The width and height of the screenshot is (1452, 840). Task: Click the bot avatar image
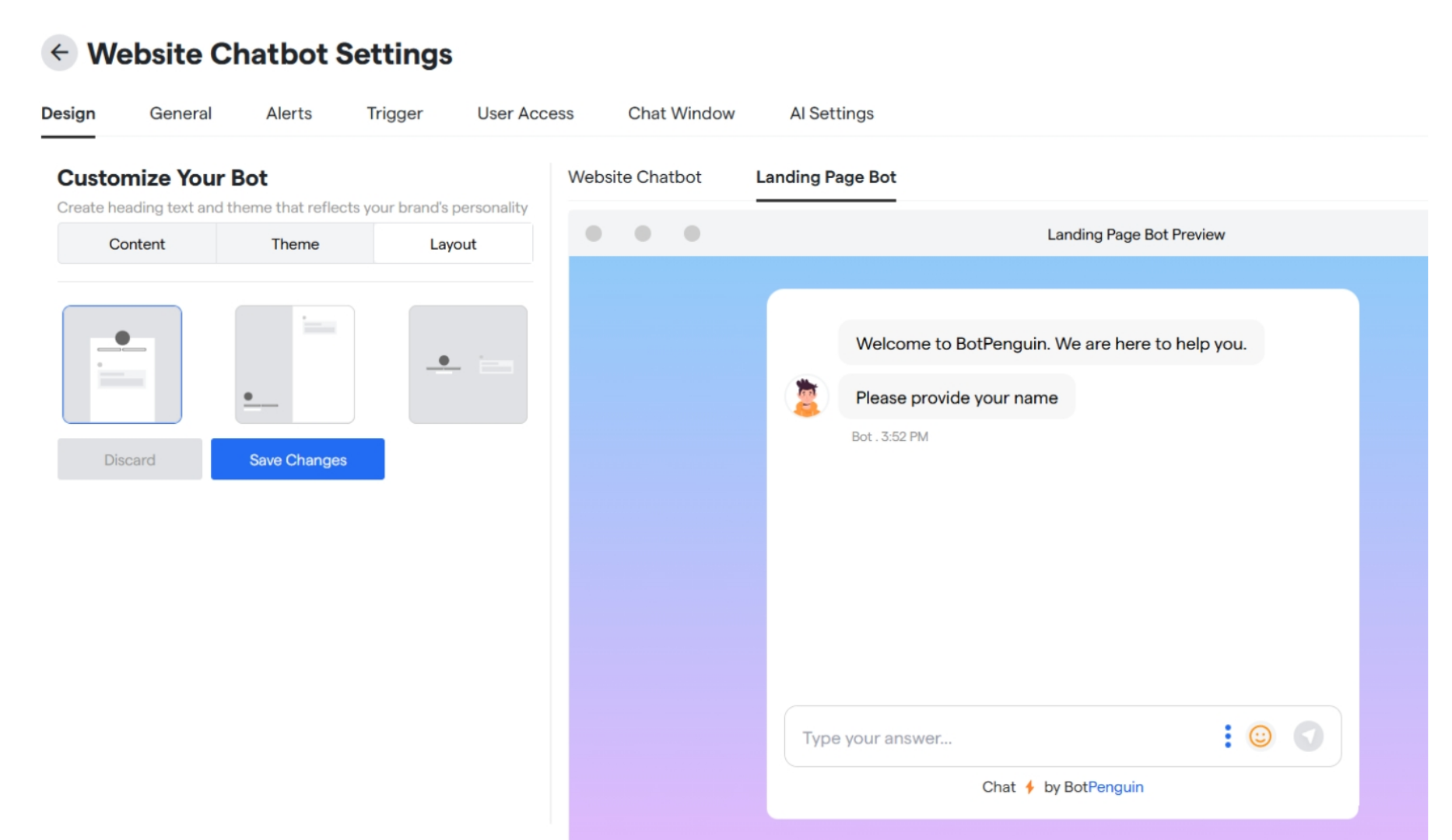(807, 397)
